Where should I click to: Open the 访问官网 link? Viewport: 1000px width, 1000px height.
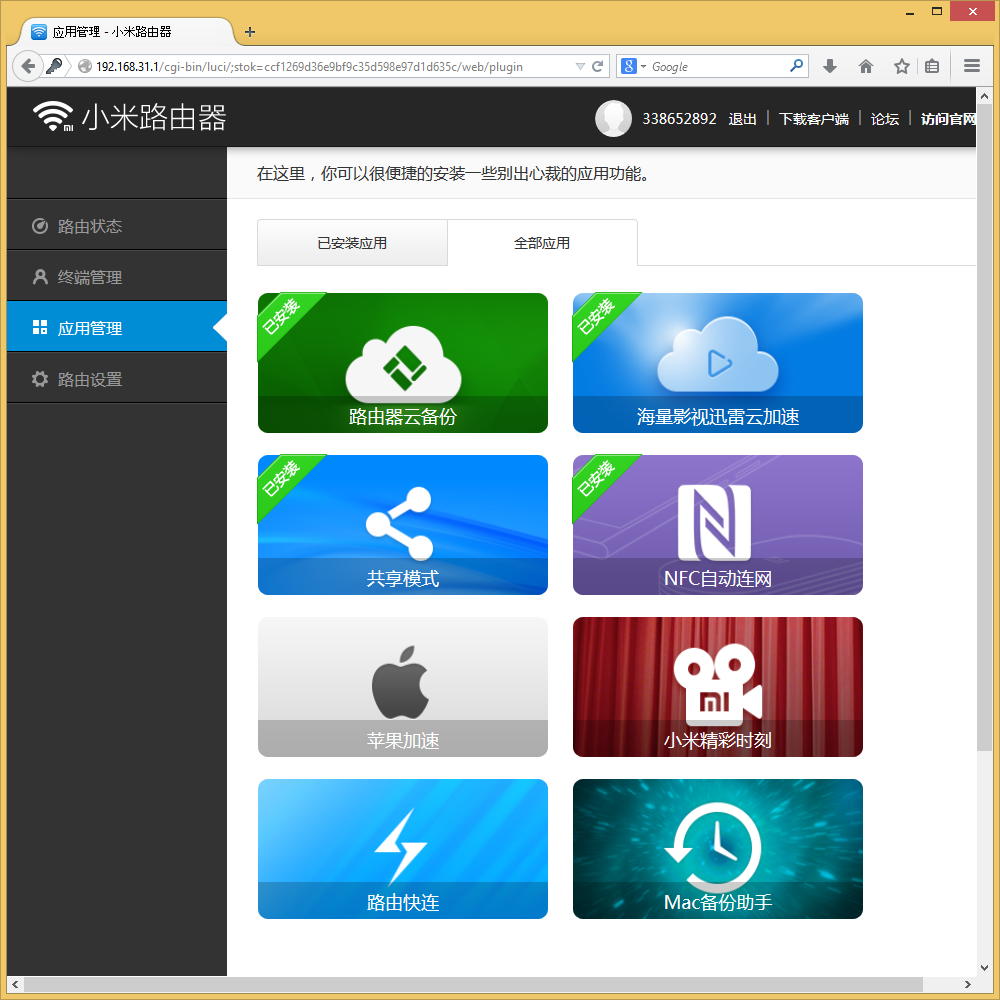click(x=948, y=119)
